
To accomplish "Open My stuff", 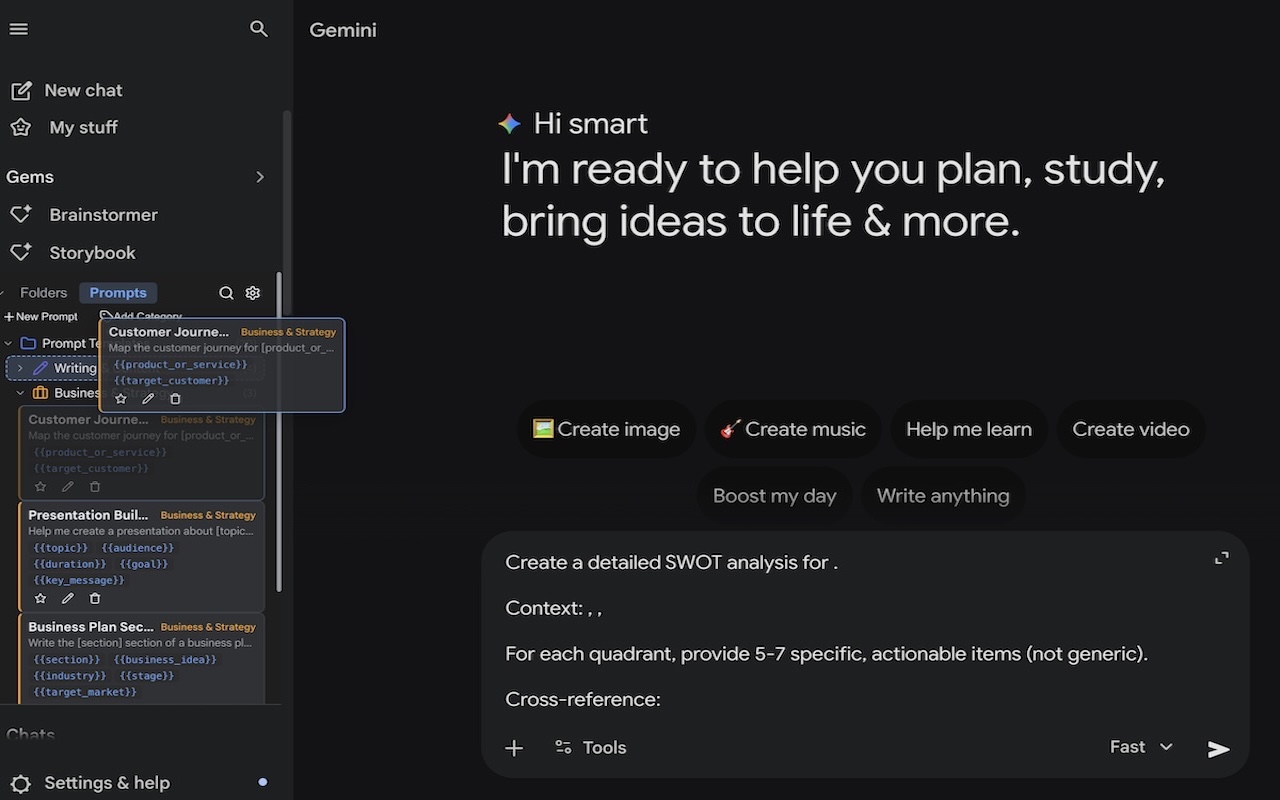I will tap(64, 127).
